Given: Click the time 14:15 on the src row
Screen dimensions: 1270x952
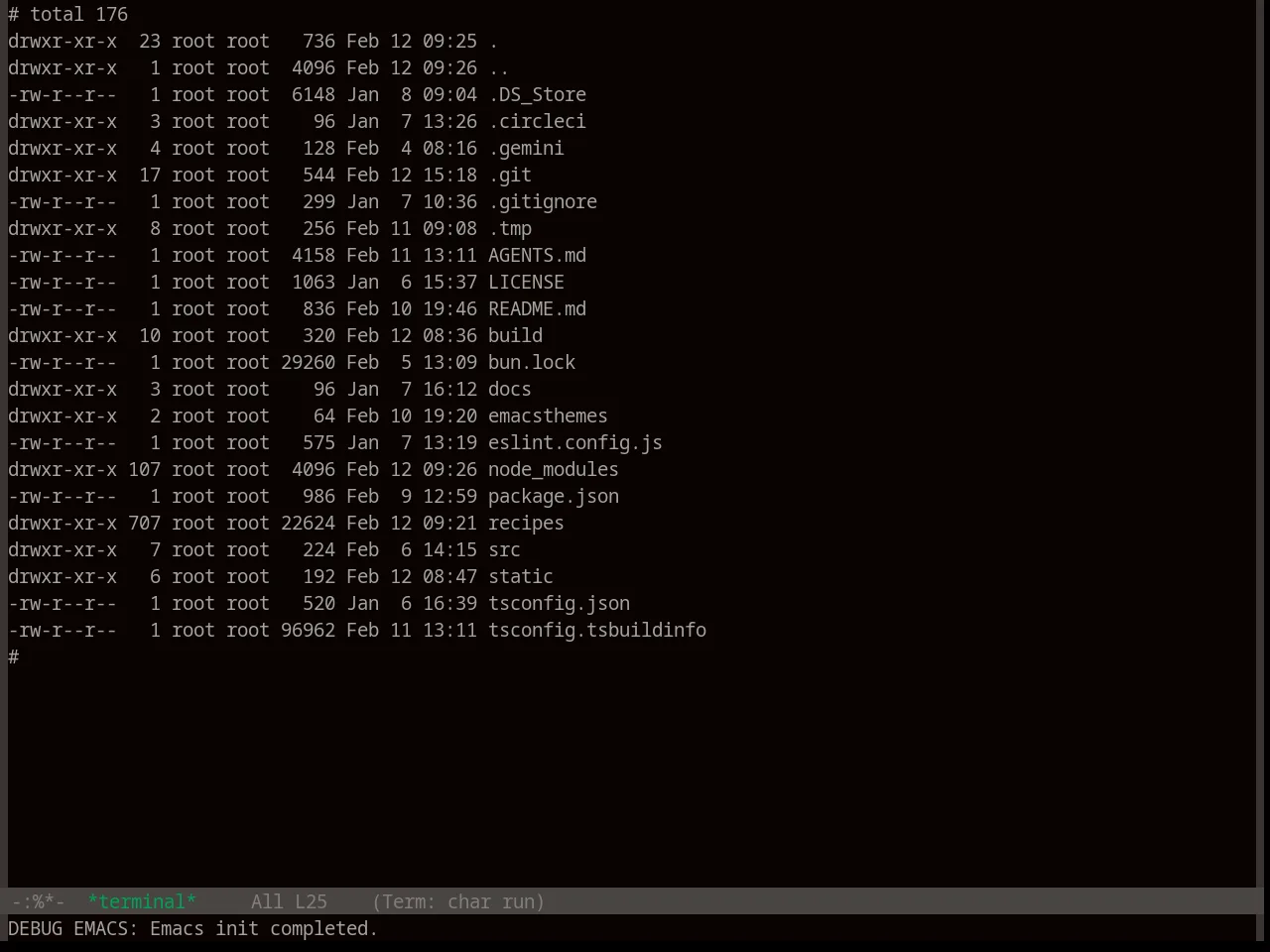Looking at the screenshot, I should tap(449, 549).
